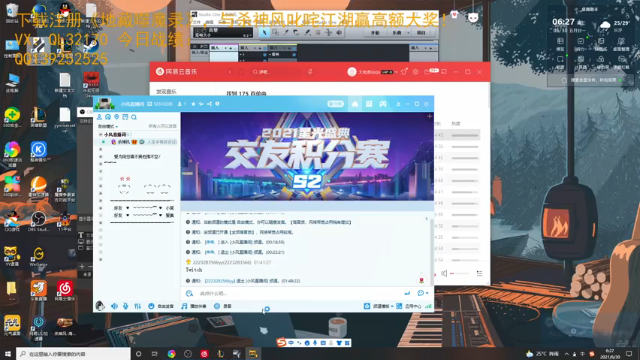Screen dimensions: 640x360
Task: Open the audio mixer settings icon in YY
Action: click(x=138, y=306)
